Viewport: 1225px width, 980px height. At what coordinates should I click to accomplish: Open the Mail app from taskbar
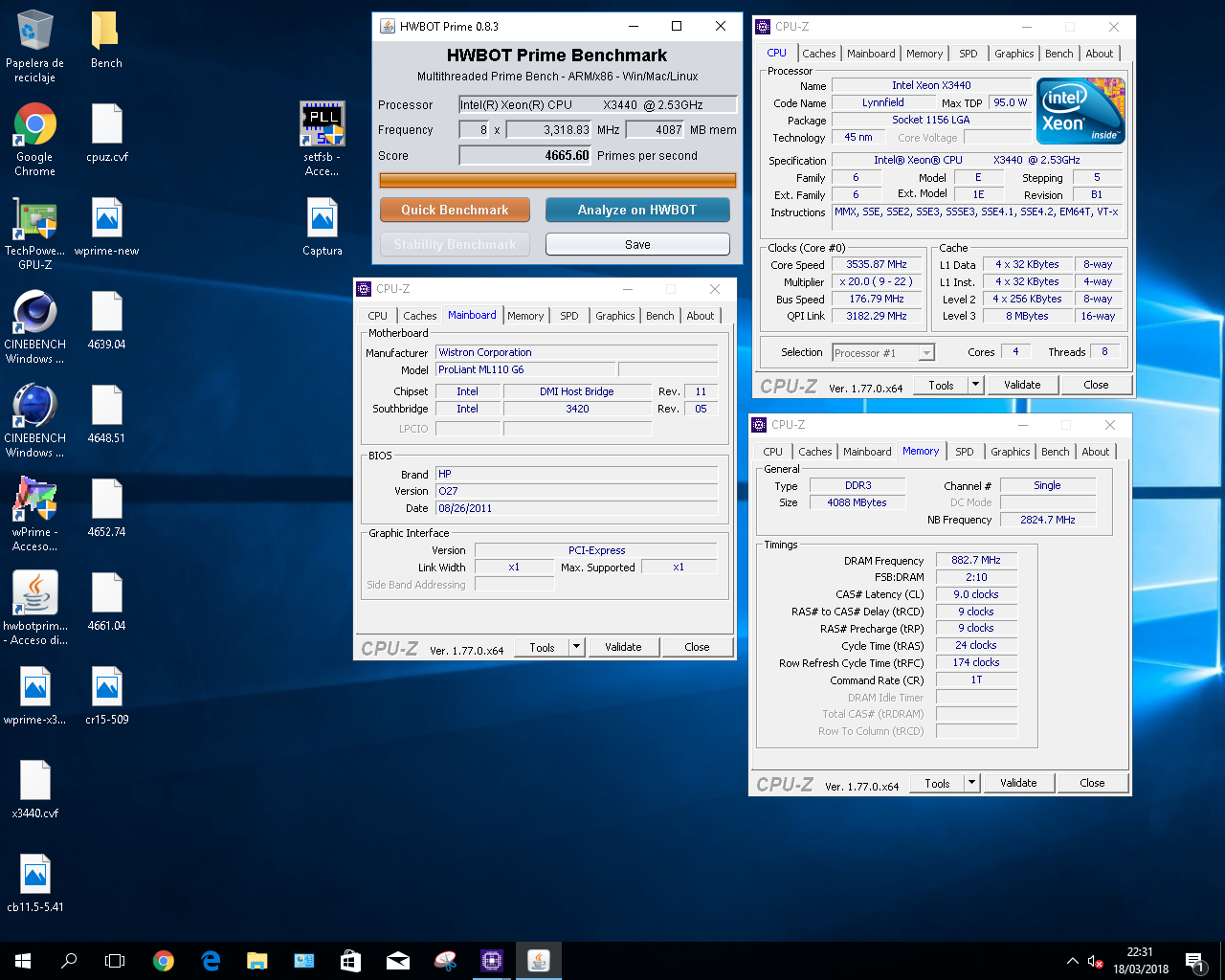pyautogui.click(x=398, y=961)
